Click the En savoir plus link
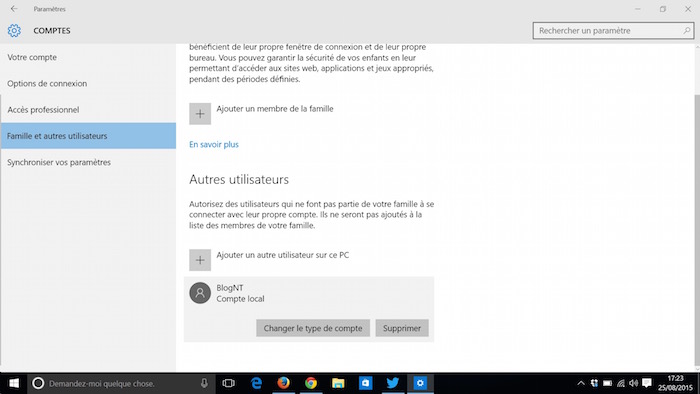The height and width of the screenshot is (394, 700). pos(214,145)
